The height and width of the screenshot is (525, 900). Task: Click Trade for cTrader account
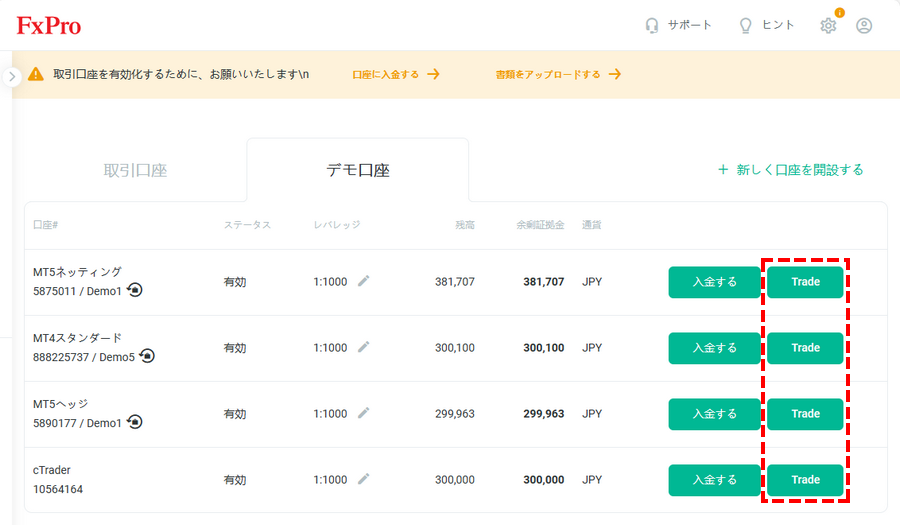point(805,480)
